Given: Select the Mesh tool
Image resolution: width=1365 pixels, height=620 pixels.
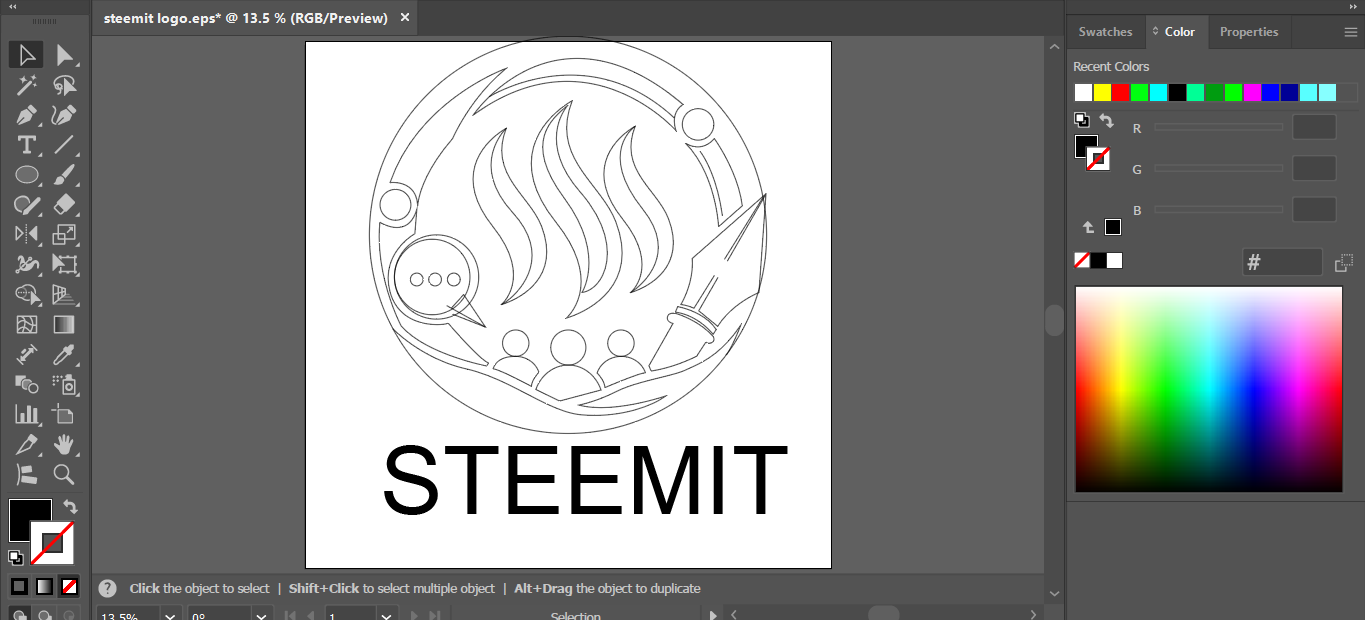Looking at the screenshot, I should point(27,325).
